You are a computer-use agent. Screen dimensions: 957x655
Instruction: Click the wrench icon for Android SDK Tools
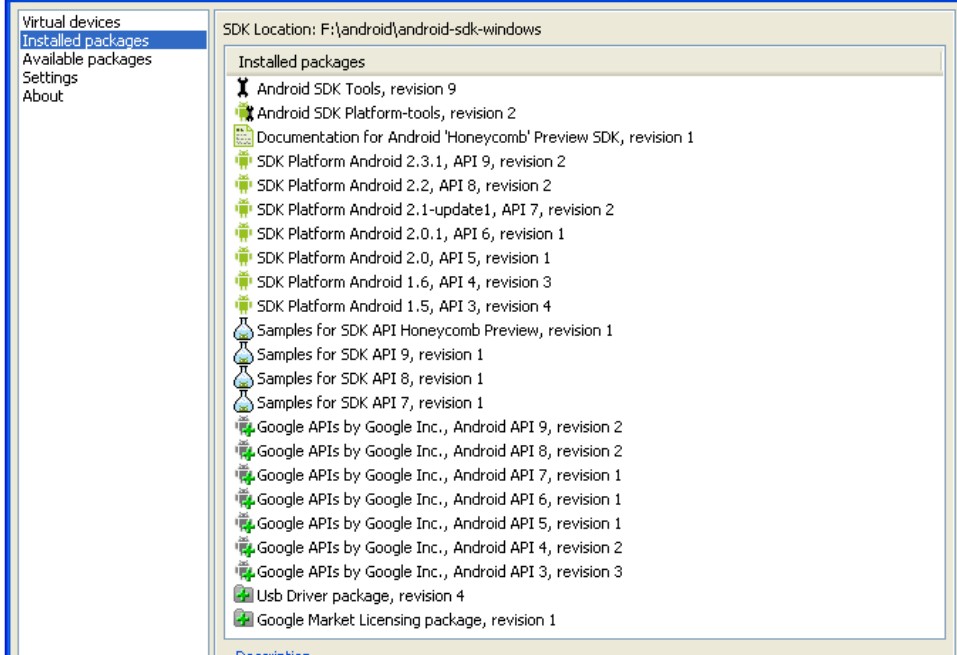[x=243, y=89]
